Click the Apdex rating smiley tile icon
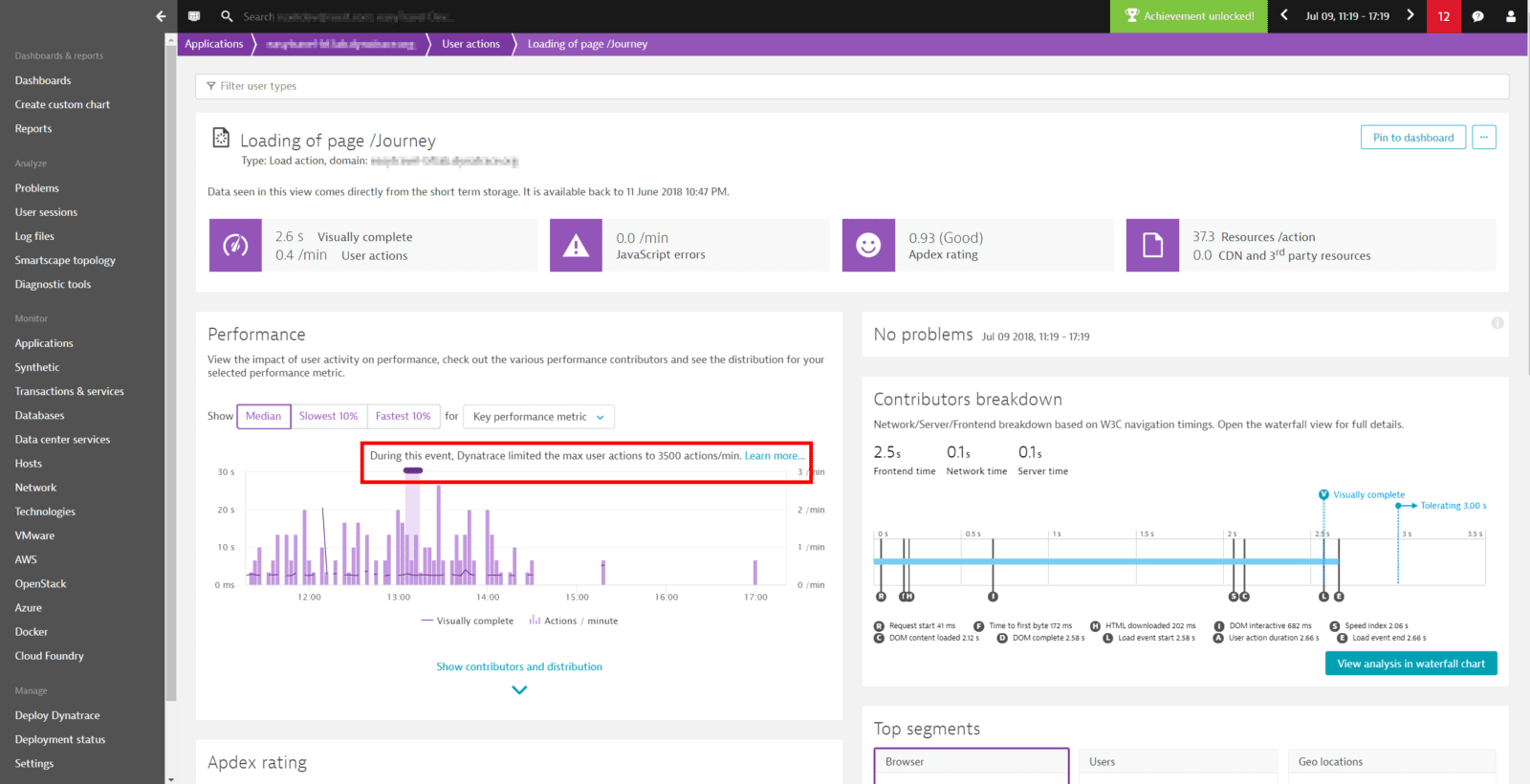This screenshot has height=784, width=1530. tap(868, 246)
